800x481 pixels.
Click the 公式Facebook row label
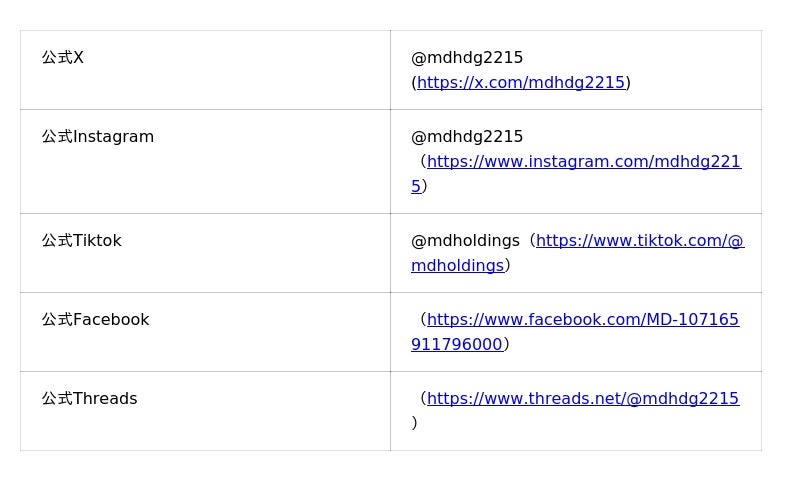tap(95, 320)
